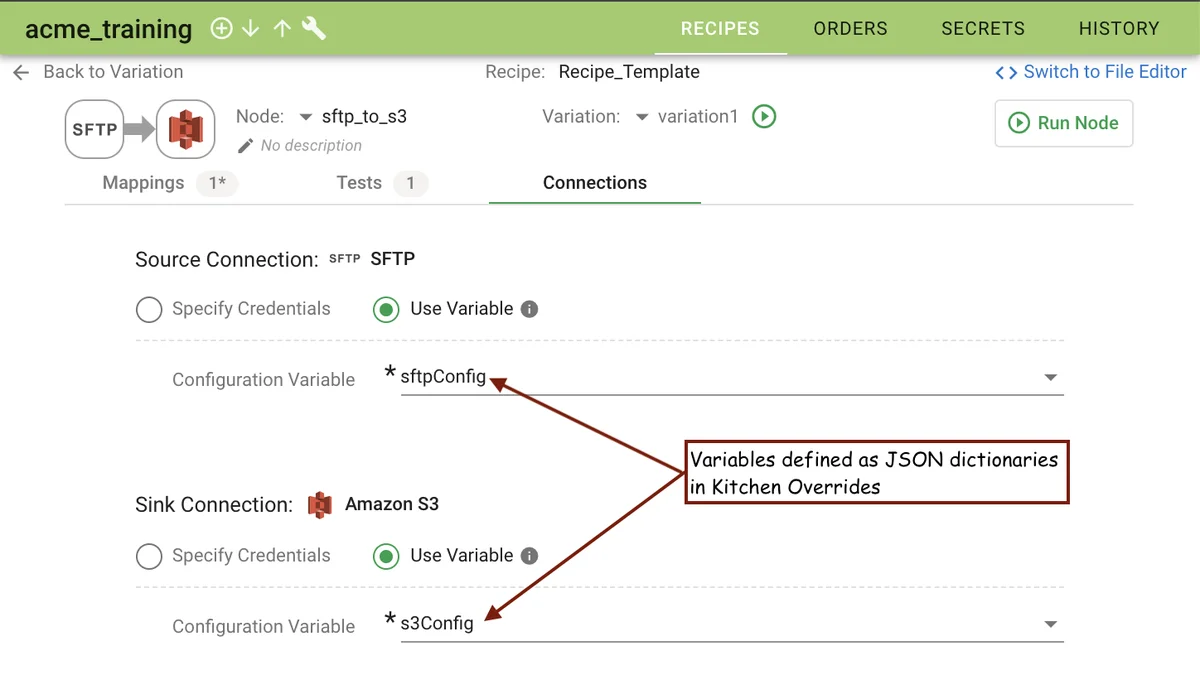Click the pencil icon to edit description

[245, 146]
